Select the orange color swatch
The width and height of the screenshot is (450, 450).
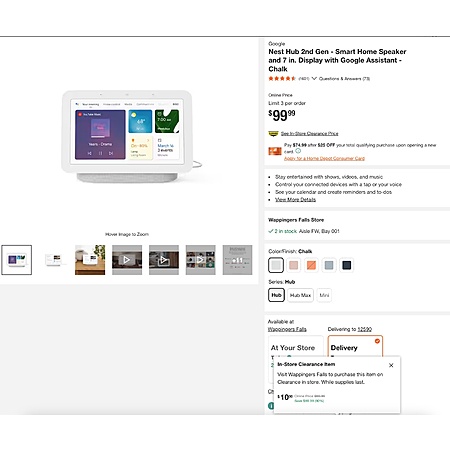pyautogui.click(x=311, y=265)
